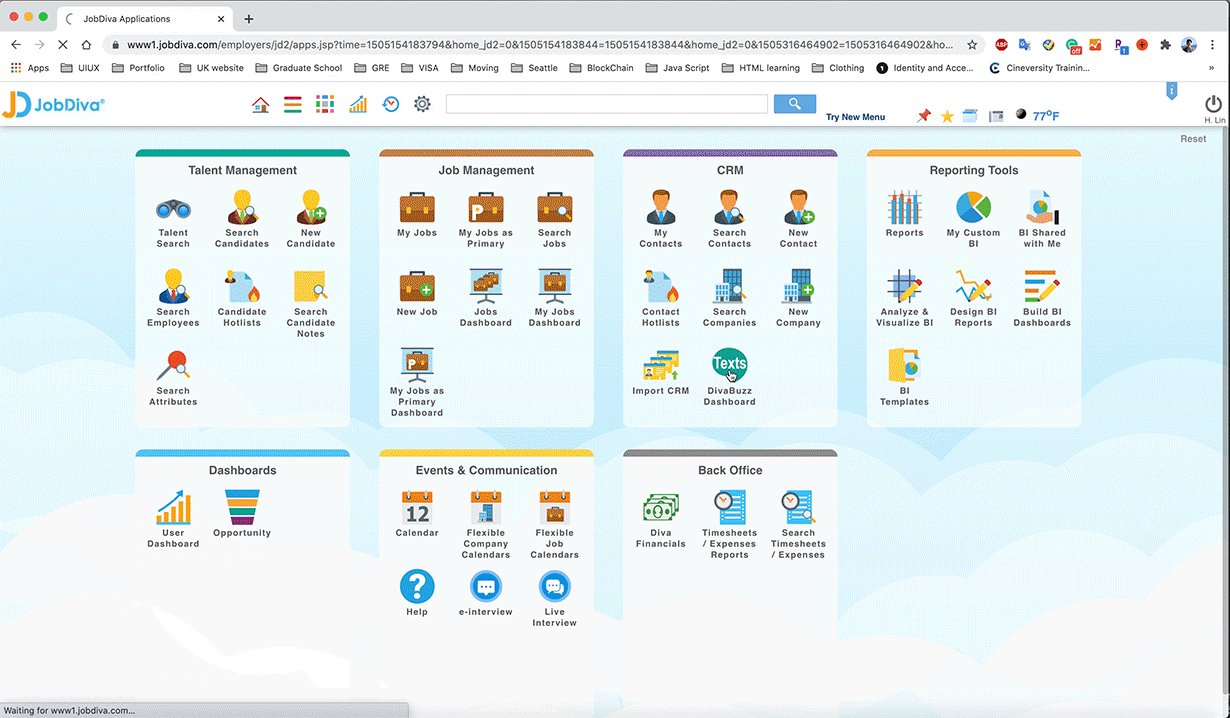Open the striped list menu icon

pos(292,105)
